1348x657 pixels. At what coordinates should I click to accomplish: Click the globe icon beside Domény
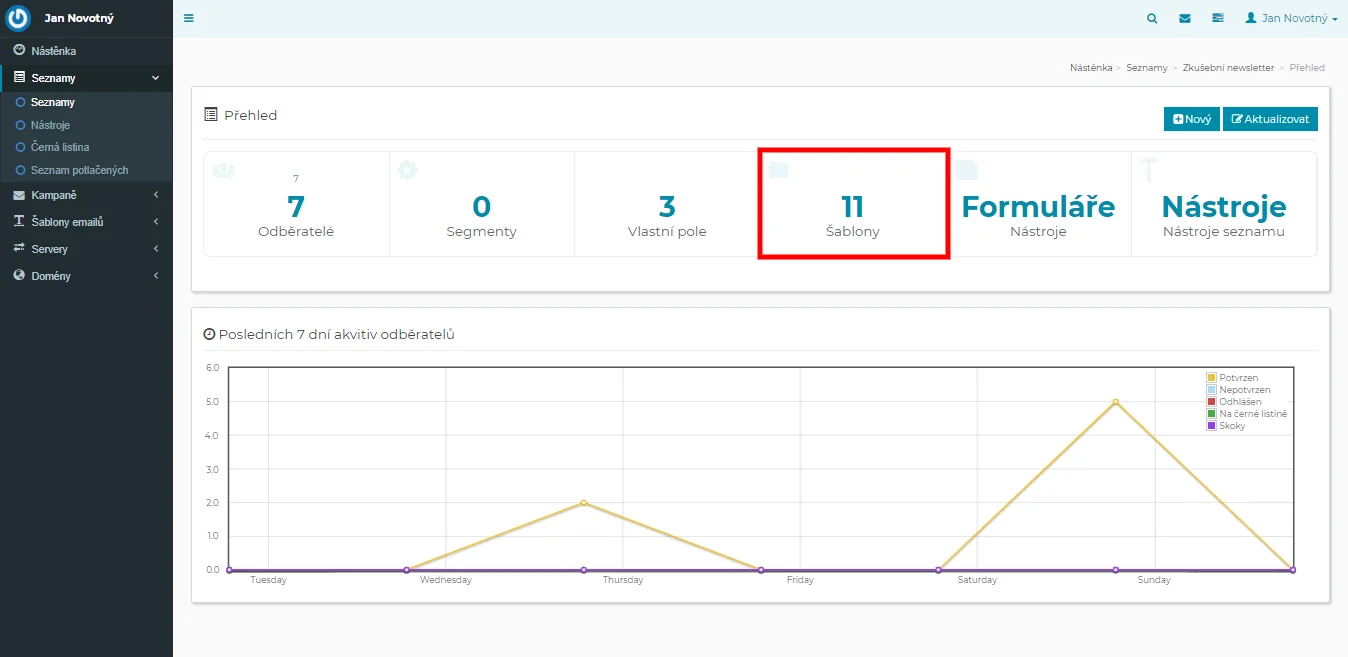19,275
